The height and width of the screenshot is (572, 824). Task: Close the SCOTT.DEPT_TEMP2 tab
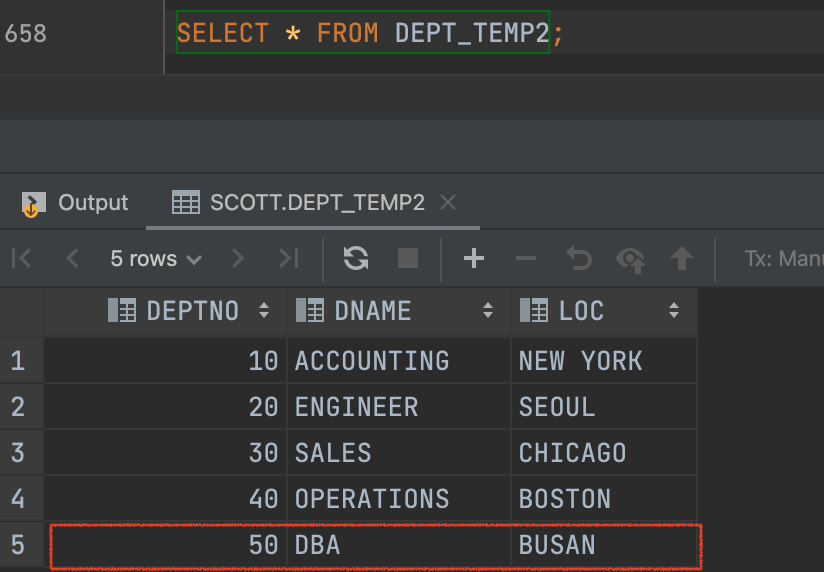[448, 202]
